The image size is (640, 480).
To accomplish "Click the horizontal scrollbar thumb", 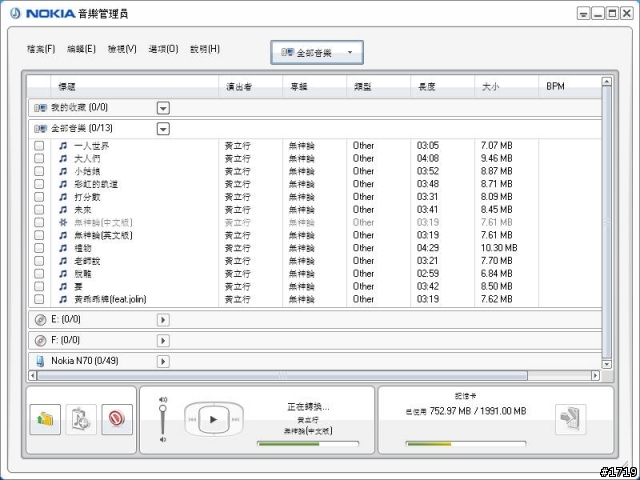I will click(x=282, y=375).
